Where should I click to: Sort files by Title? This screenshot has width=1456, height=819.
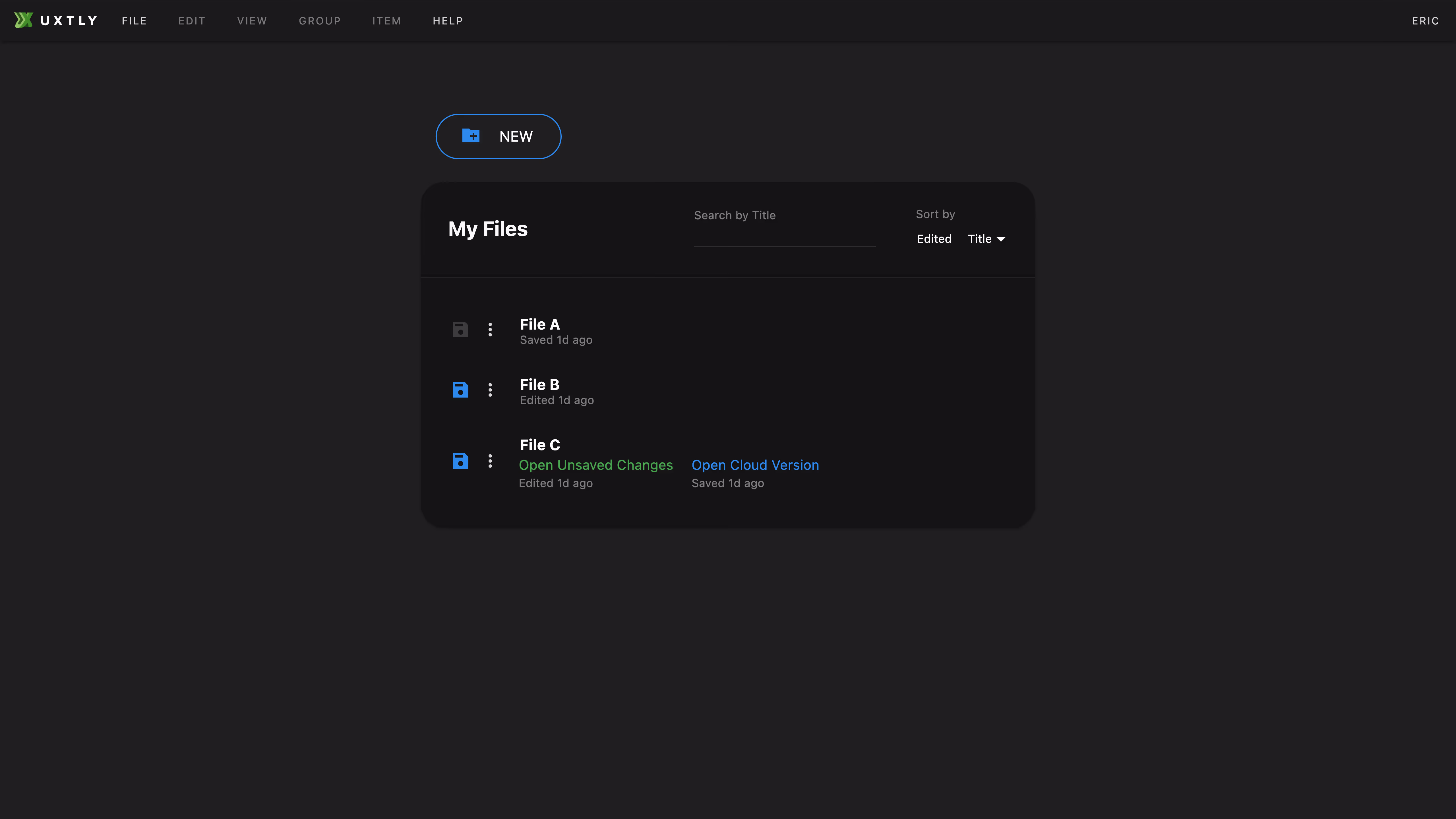tap(979, 239)
